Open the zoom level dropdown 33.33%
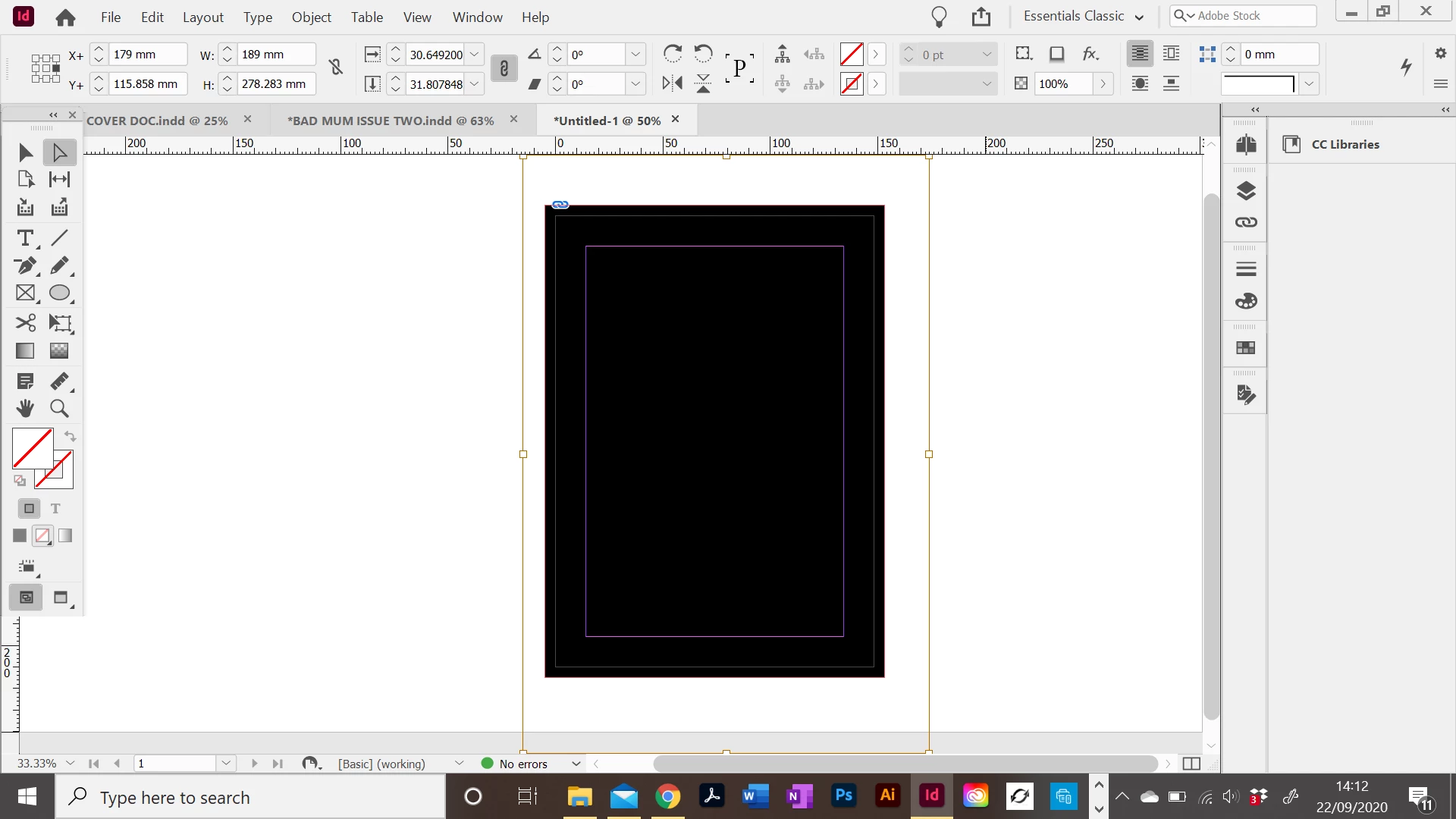The height and width of the screenshot is (819, 1456). tap(71, 764)
